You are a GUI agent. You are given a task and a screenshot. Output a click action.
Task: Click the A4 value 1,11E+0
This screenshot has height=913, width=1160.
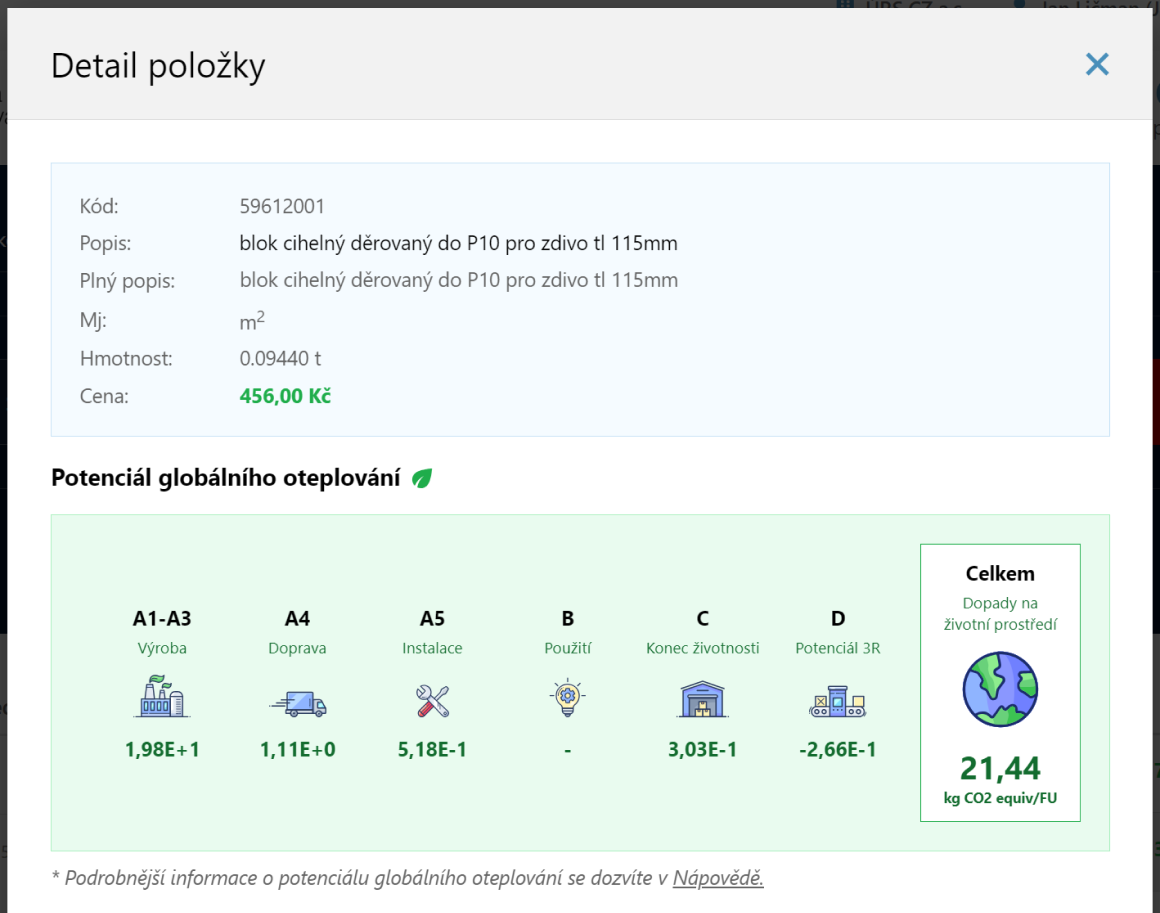(298, 749)
